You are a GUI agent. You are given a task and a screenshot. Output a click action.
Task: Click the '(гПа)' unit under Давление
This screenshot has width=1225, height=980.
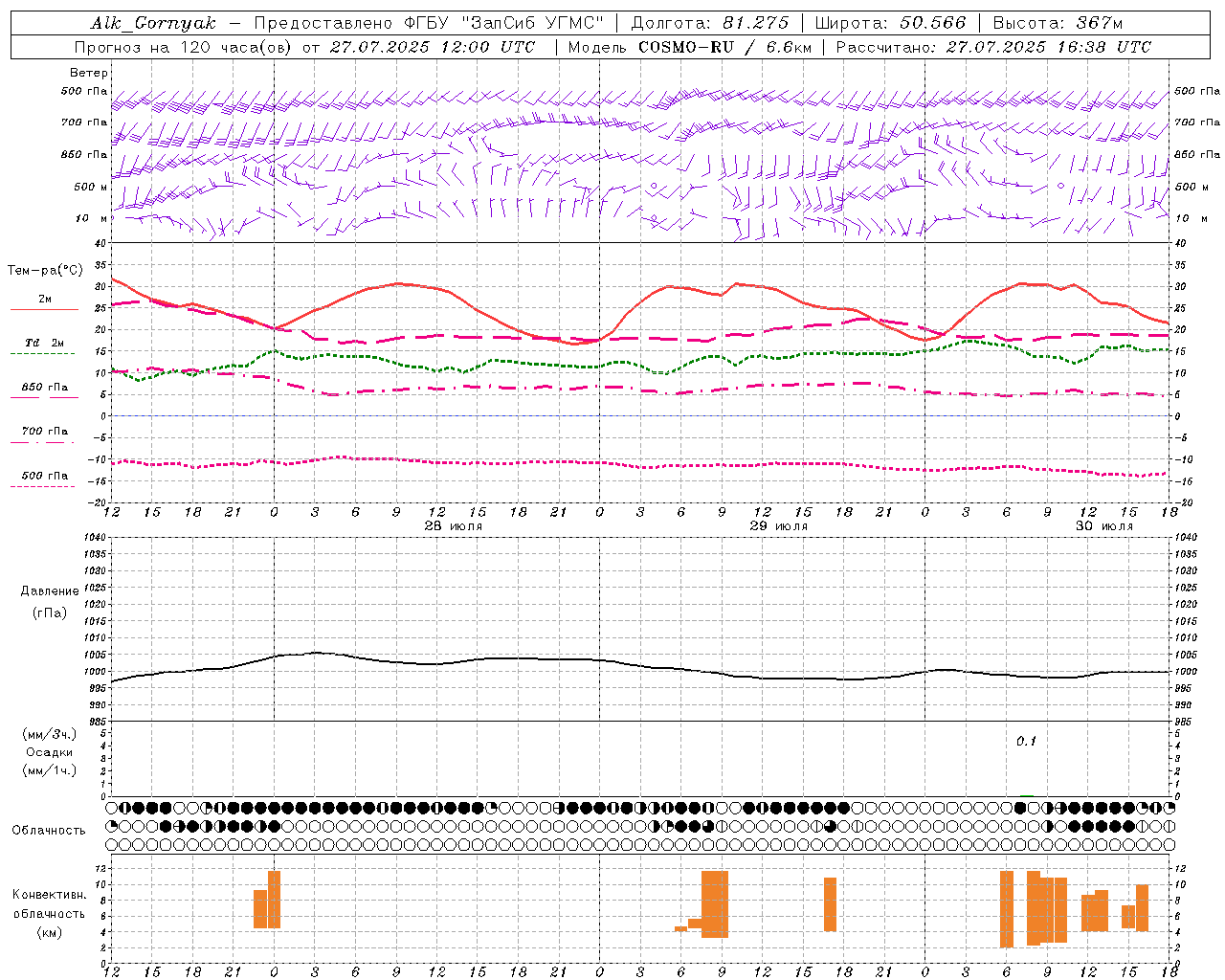(x=50, y=612)
